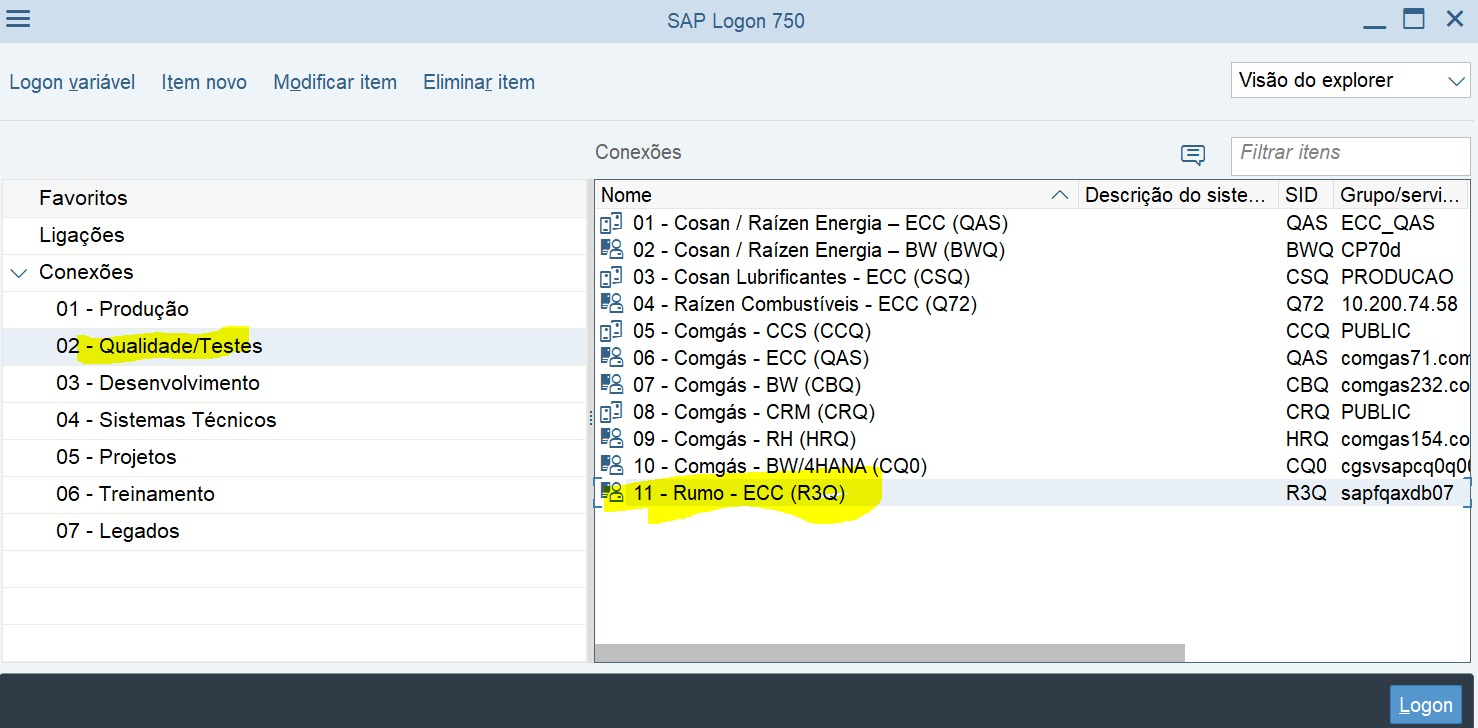Focus the Filtrar itens search field
The height and width of the screenshot is (728, 1478).
pyautogui.click(x=1350, y=156)
